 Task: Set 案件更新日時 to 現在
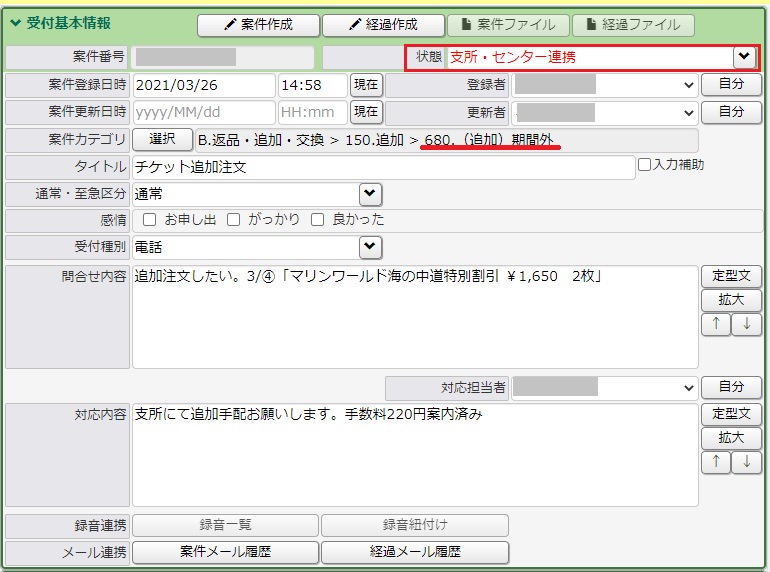click(x=366, y=112)
